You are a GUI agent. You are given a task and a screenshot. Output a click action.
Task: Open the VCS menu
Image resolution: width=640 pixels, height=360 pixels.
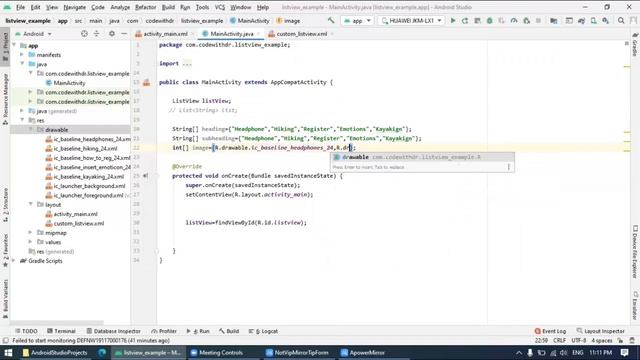click(x=220, y=7)
